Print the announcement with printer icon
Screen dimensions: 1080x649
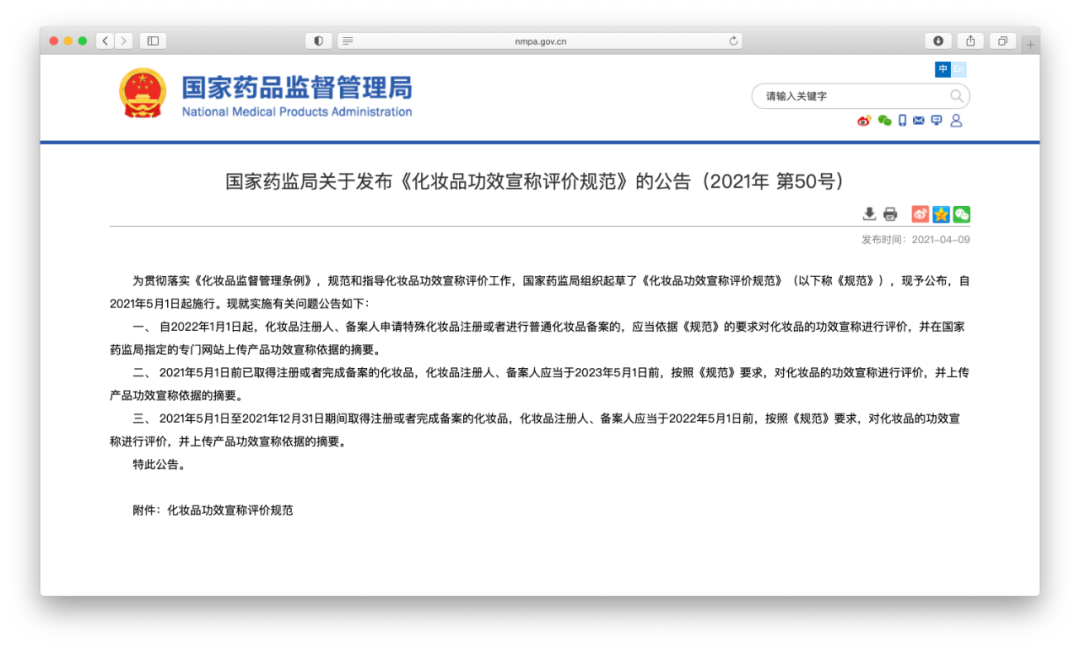click(x=890, y=214)
